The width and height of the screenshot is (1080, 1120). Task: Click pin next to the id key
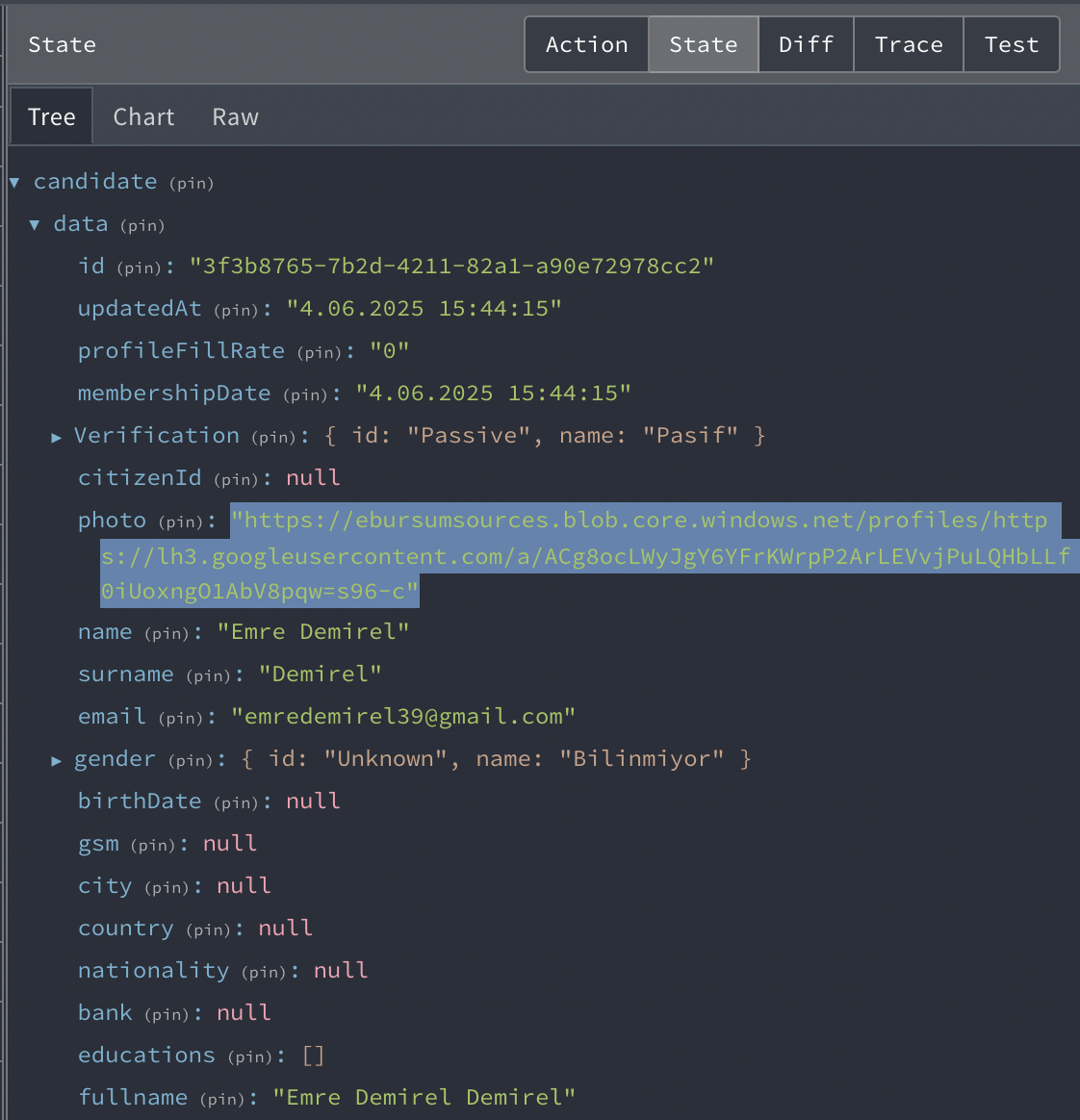[x=139, y=267]
